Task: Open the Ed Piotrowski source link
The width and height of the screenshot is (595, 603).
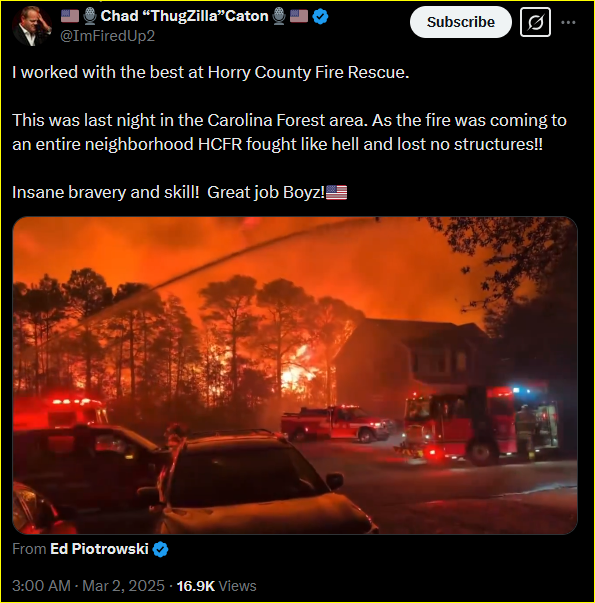Action: (x=99, y=549)
